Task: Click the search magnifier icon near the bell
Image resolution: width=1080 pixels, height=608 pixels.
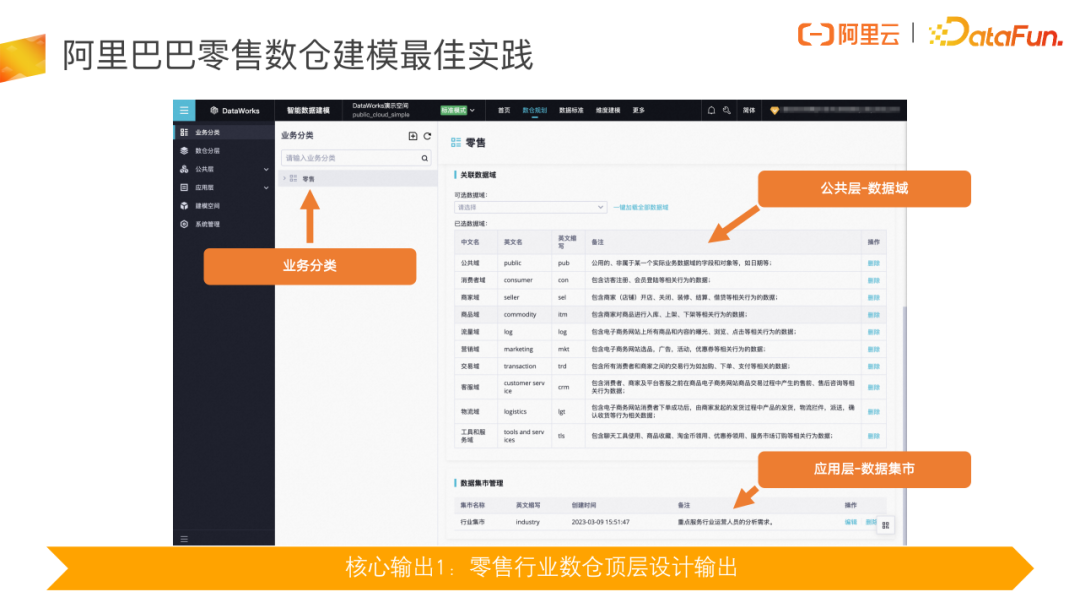Action: [x=726, y=110]
